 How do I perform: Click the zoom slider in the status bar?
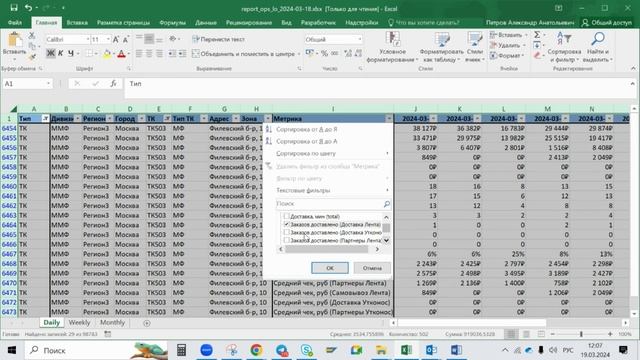[x=581, y=334]
